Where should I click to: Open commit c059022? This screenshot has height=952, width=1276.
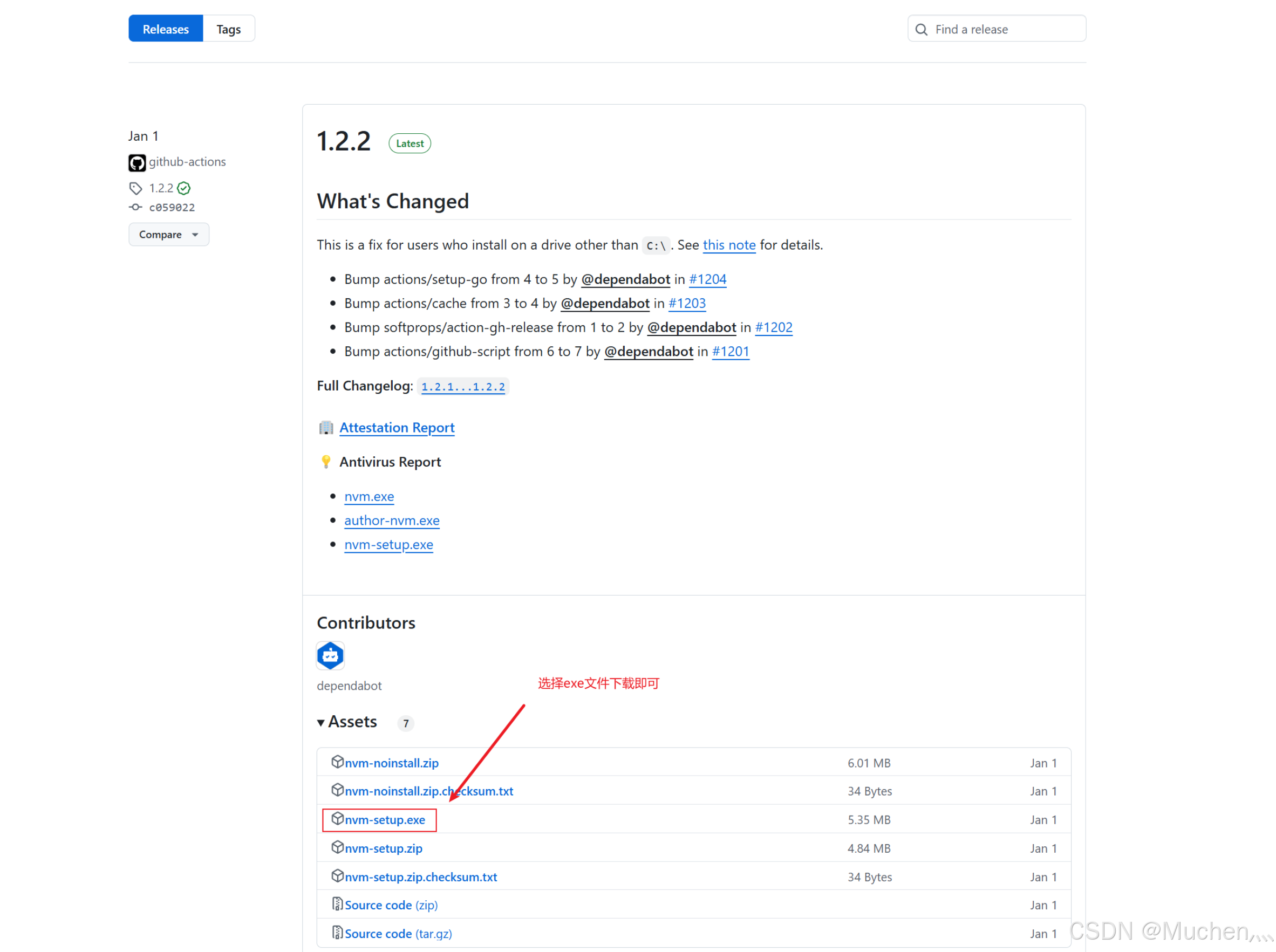pyautogui.click(x=172, y=208)
